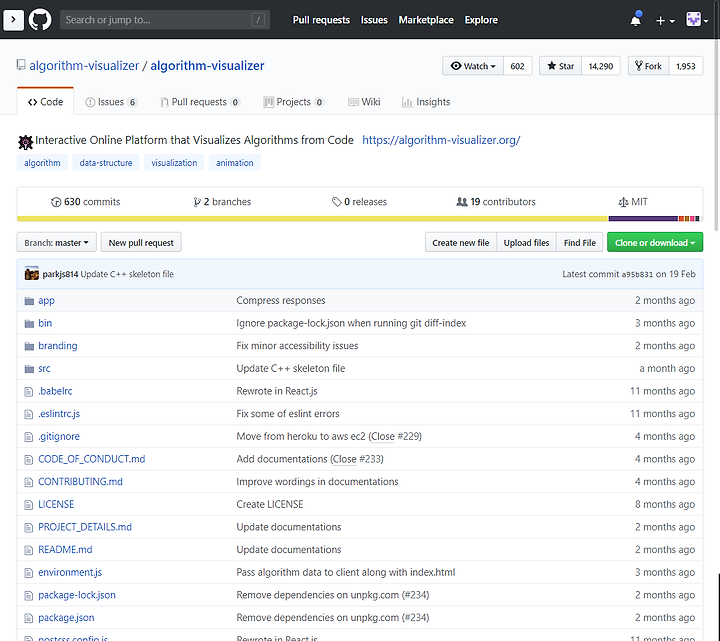Screen dimensions: 720x641
Task: Open the src folder icon
Action: click(x=29, y=369)
